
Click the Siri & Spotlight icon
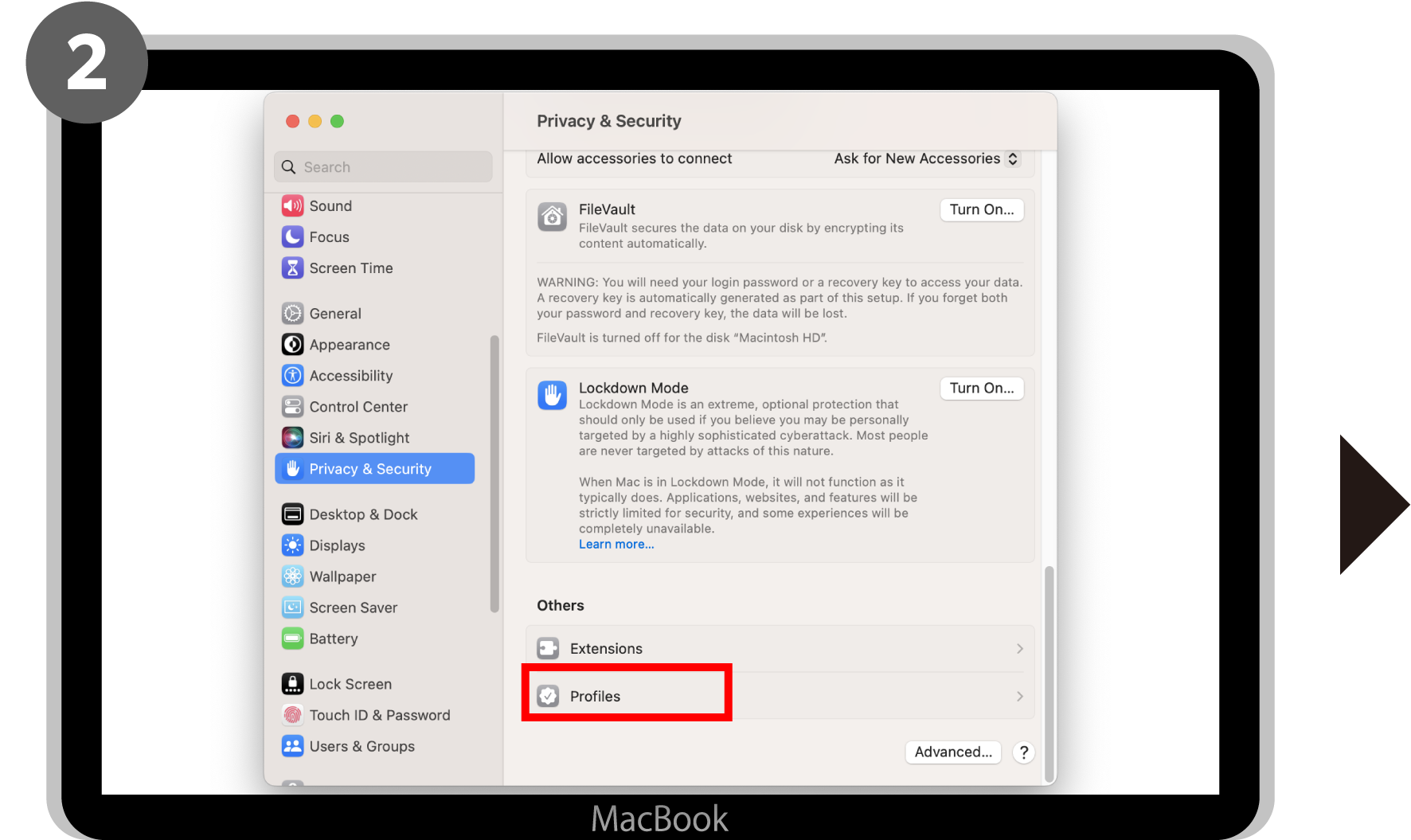click(x=292, y=438)
